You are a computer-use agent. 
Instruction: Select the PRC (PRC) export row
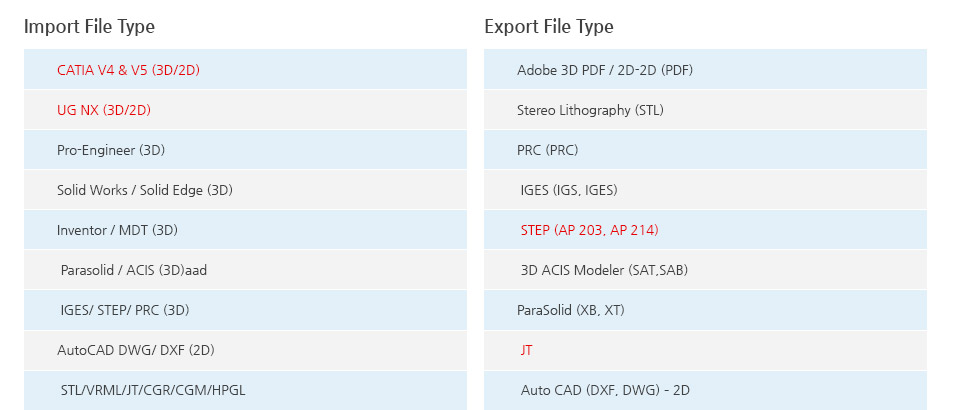[547, 150]
